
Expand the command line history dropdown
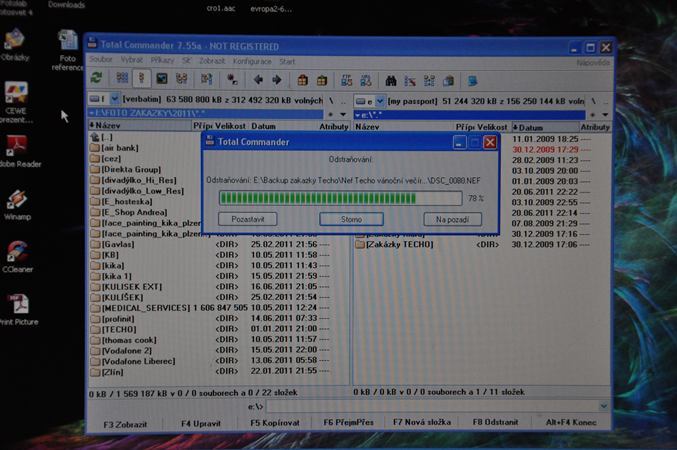click(604, 406)
